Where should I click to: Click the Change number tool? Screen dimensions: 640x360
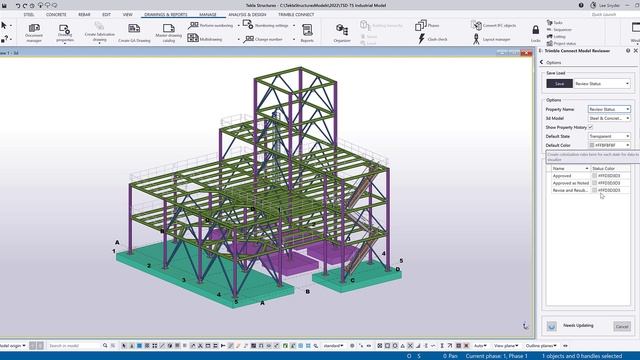click(263, 39)
